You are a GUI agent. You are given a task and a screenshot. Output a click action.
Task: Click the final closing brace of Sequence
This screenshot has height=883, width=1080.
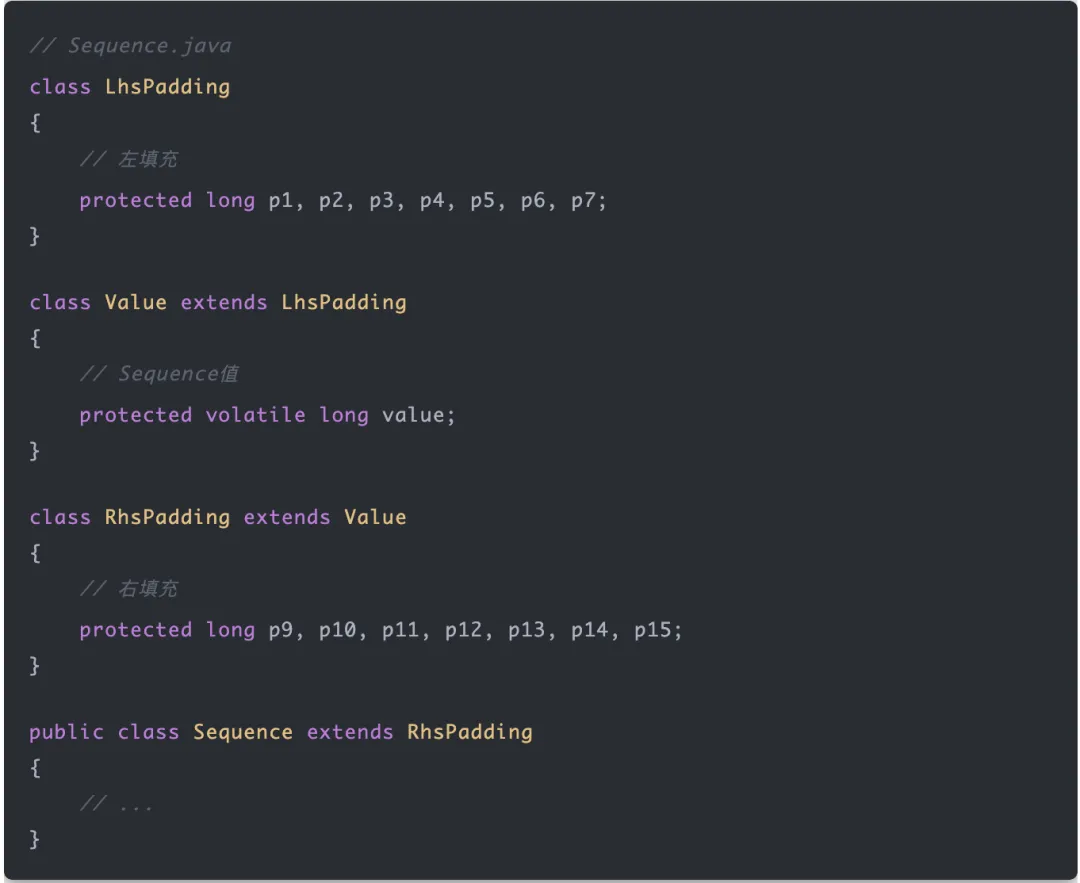(34, 839)
